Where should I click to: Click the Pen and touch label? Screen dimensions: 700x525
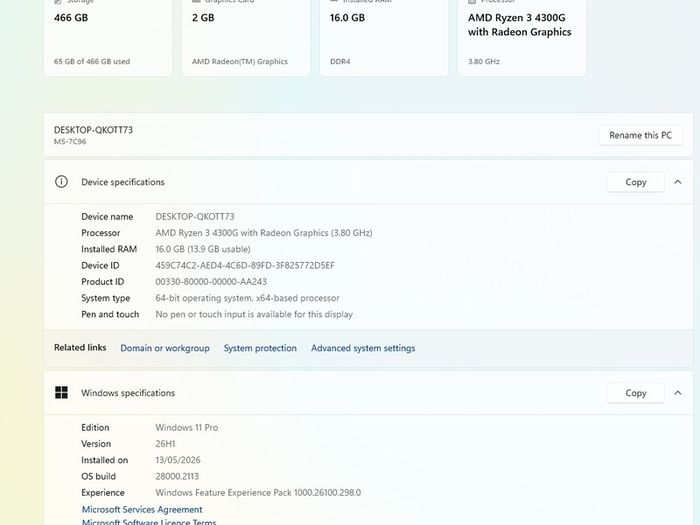[x=110, y=314]
